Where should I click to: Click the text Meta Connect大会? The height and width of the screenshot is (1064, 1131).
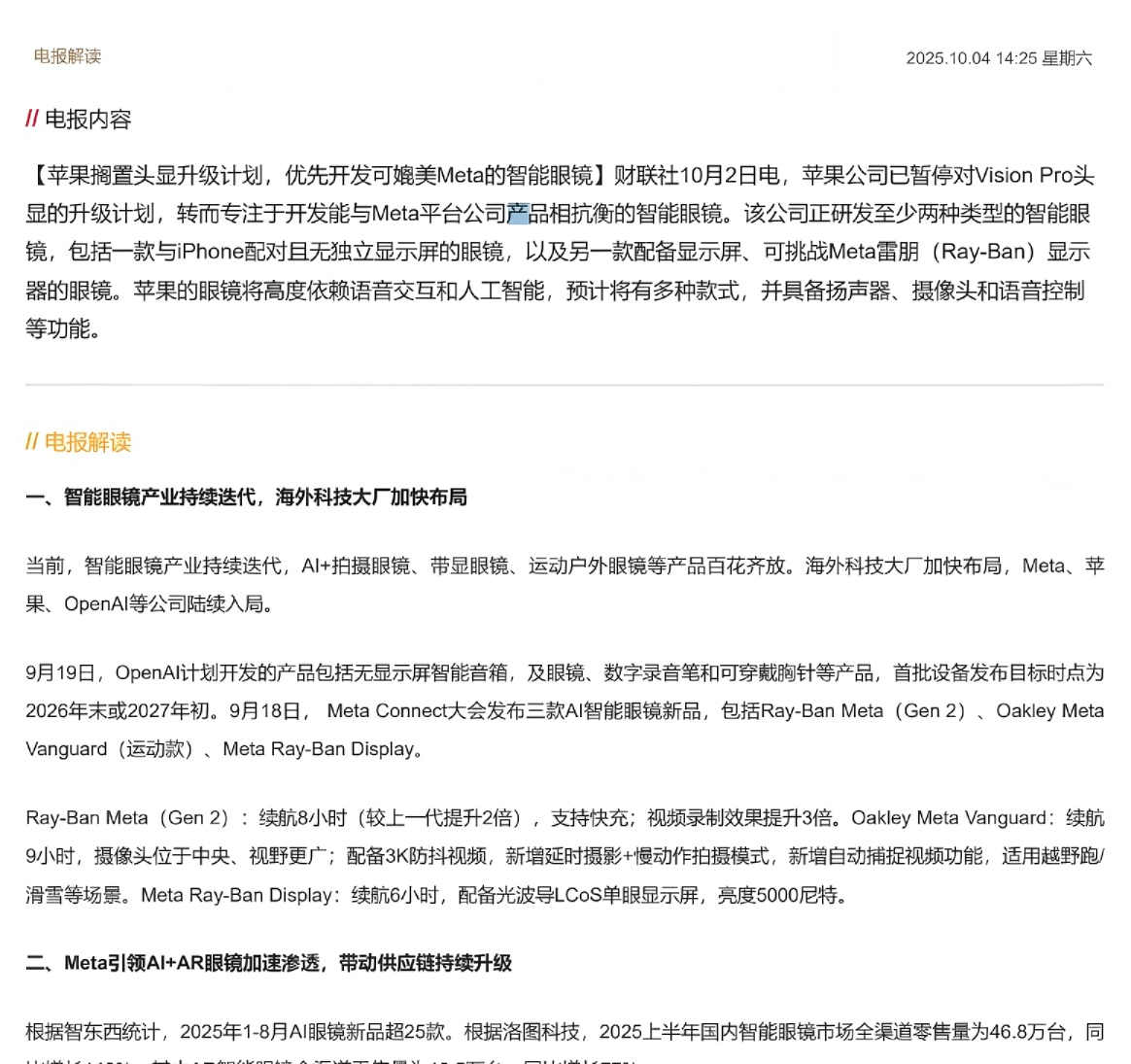[x=406, y=711]
